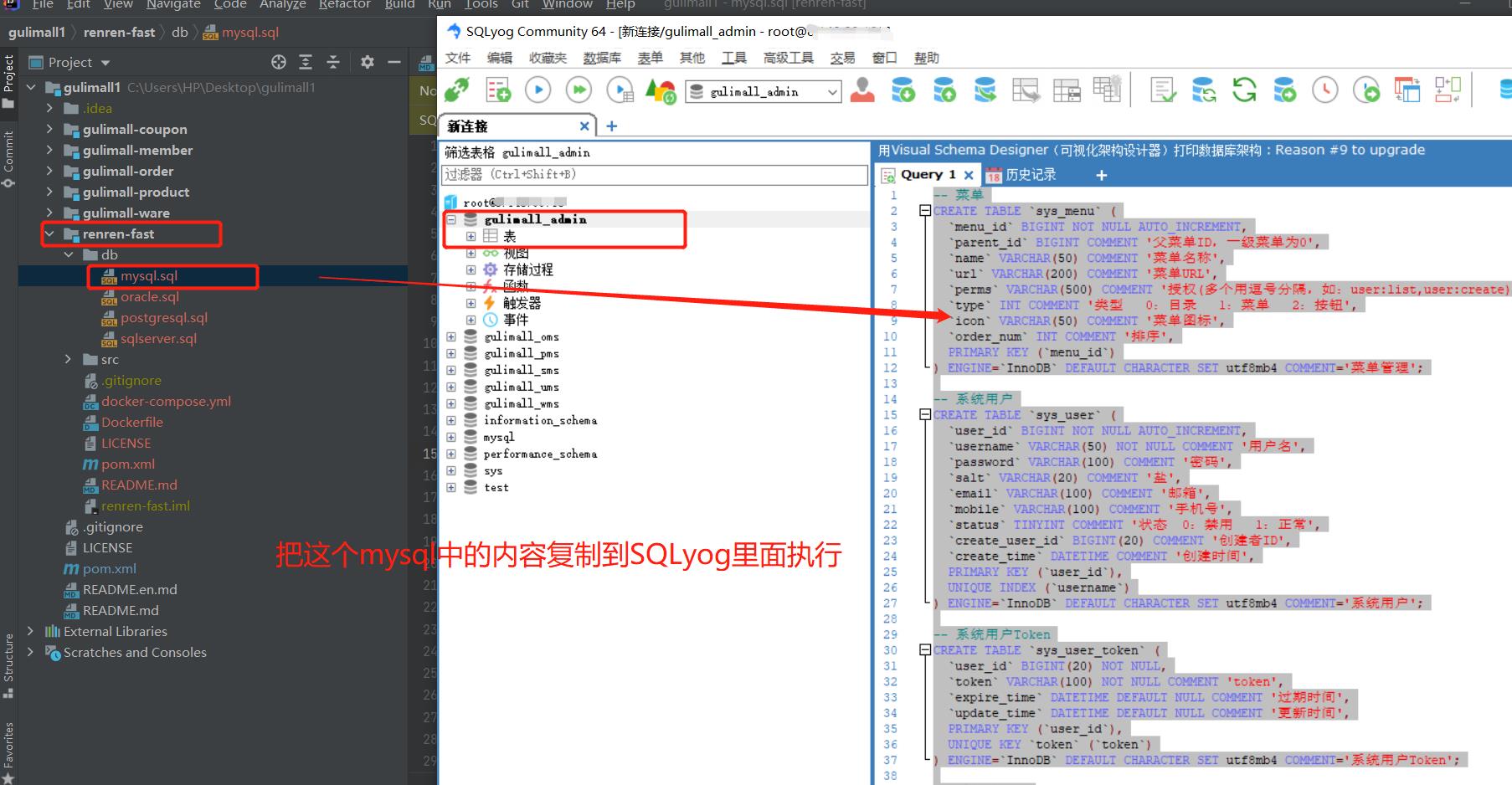Click the plus icon beside 历史记录 tab
The width and height of the screenshot is (1512, 785).
click(x=1102, y=175)
